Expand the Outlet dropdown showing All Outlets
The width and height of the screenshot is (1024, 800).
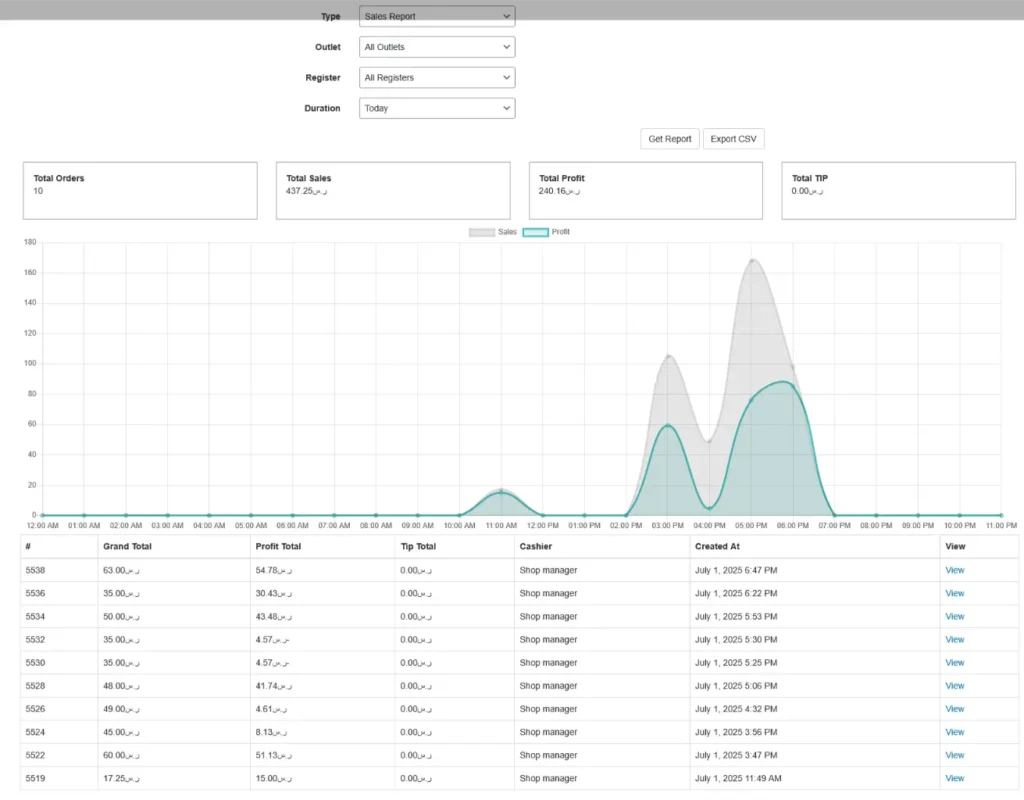click(x=437, y=47)
